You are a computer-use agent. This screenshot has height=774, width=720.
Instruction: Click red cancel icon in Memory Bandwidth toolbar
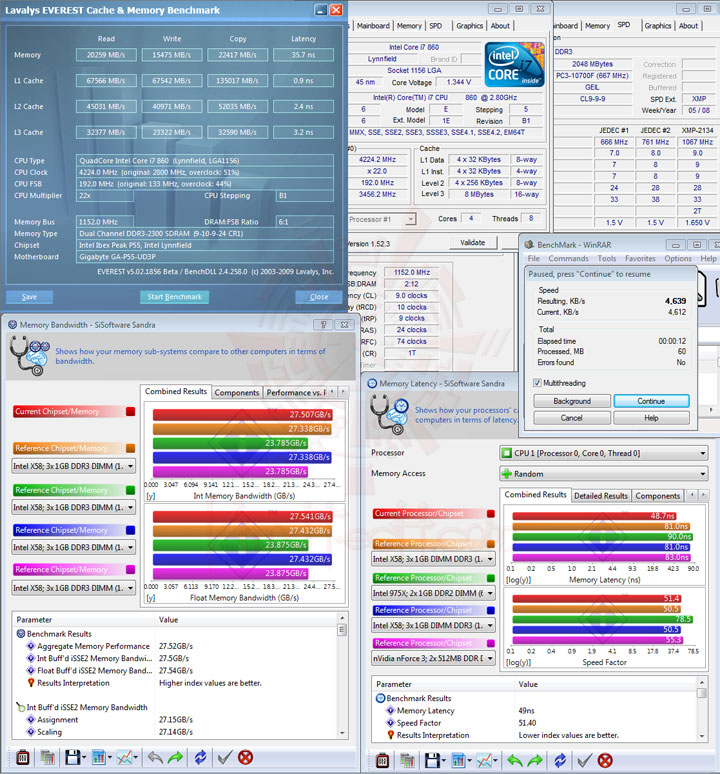245,757
